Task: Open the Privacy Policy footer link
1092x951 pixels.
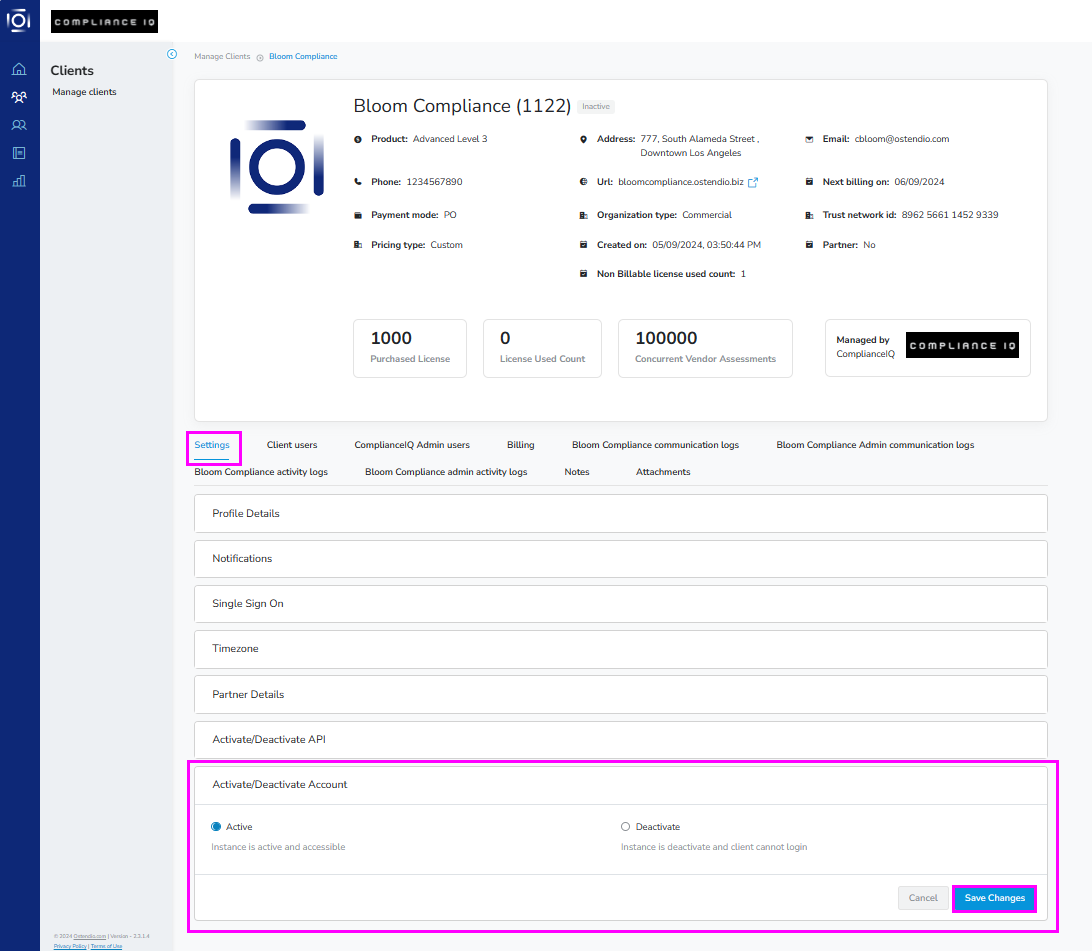Action: tap(70, 946)
